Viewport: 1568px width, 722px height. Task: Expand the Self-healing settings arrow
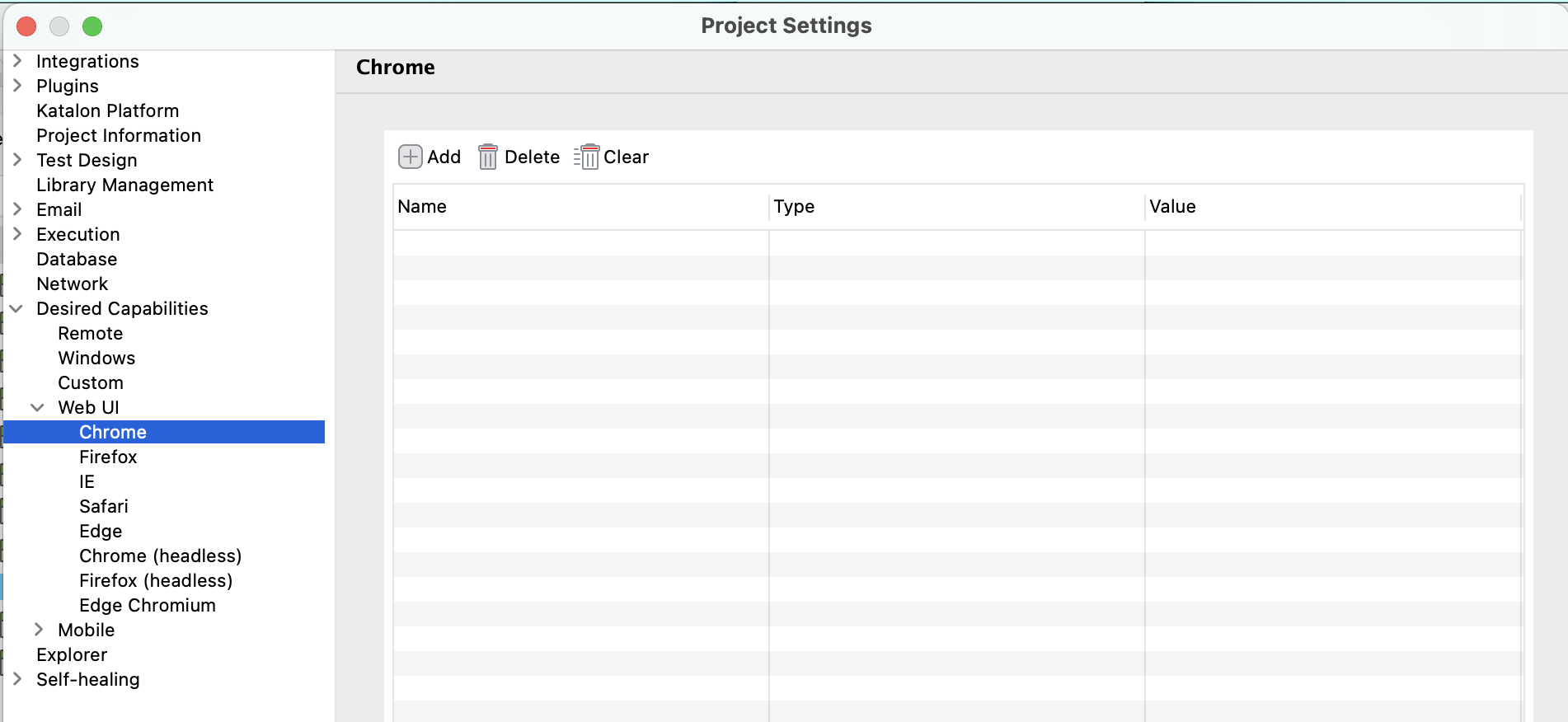pyautogui.click(x=17, y=679)
